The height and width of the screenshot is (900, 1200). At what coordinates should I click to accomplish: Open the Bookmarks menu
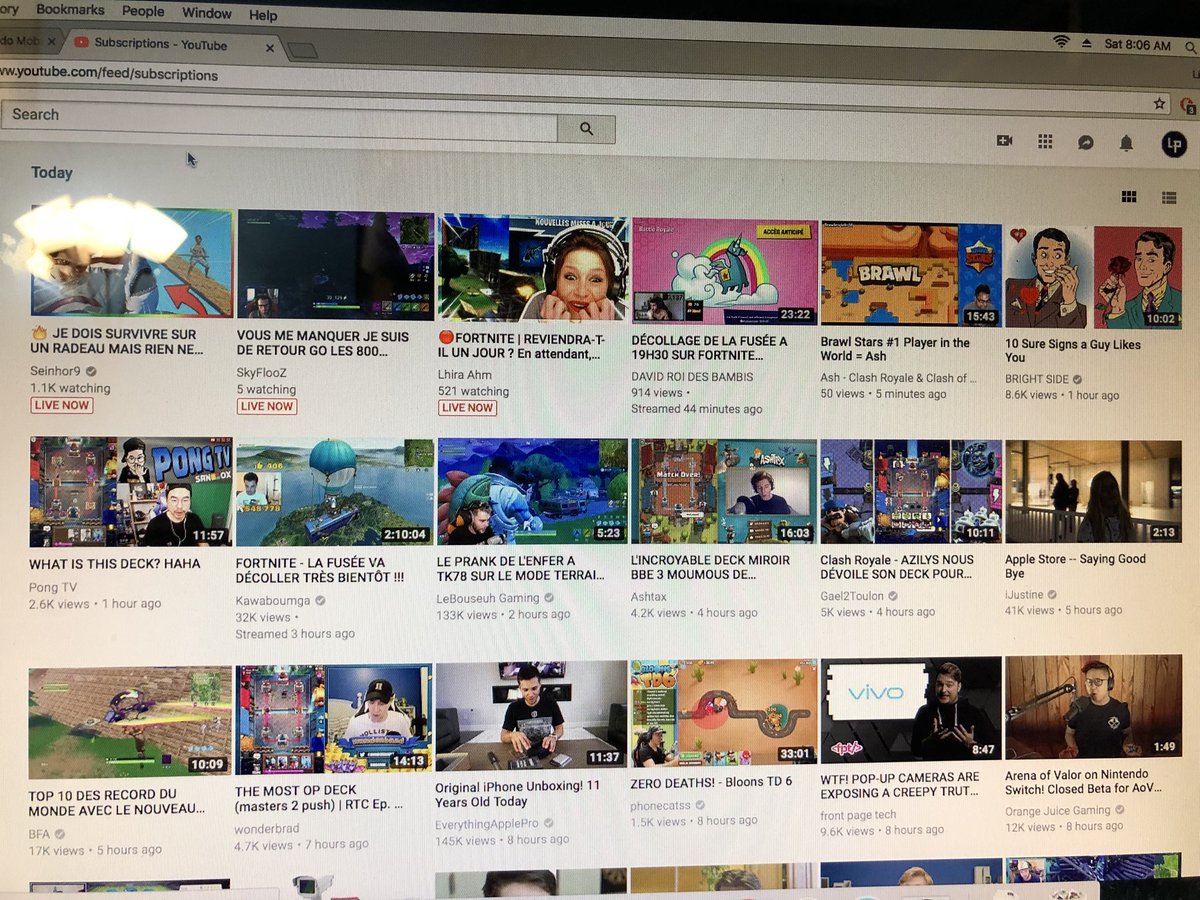click(69, 9)
